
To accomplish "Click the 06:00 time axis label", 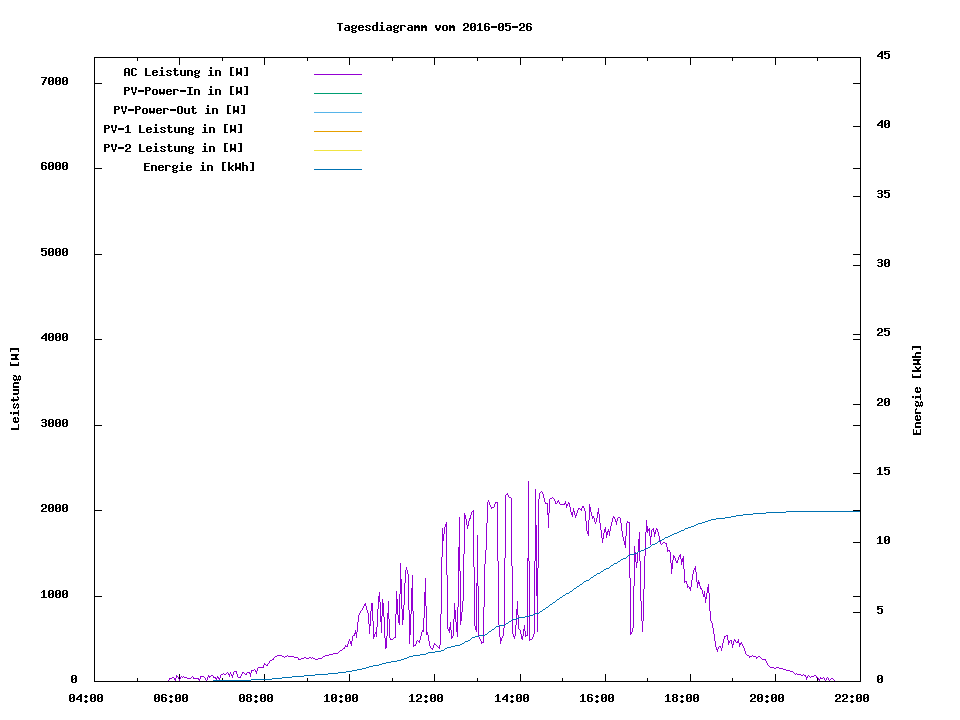I will pyautogui.click(x=171, y=698).
